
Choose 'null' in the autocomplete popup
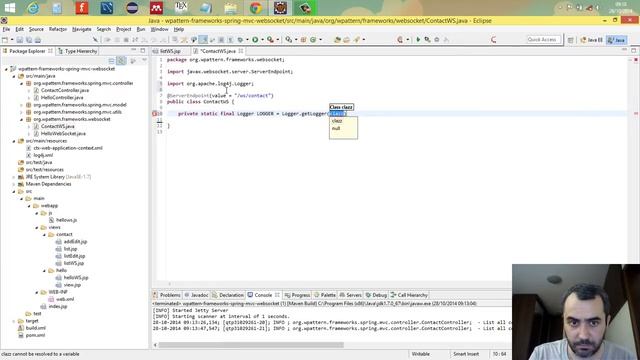click(x=336, y=128)
